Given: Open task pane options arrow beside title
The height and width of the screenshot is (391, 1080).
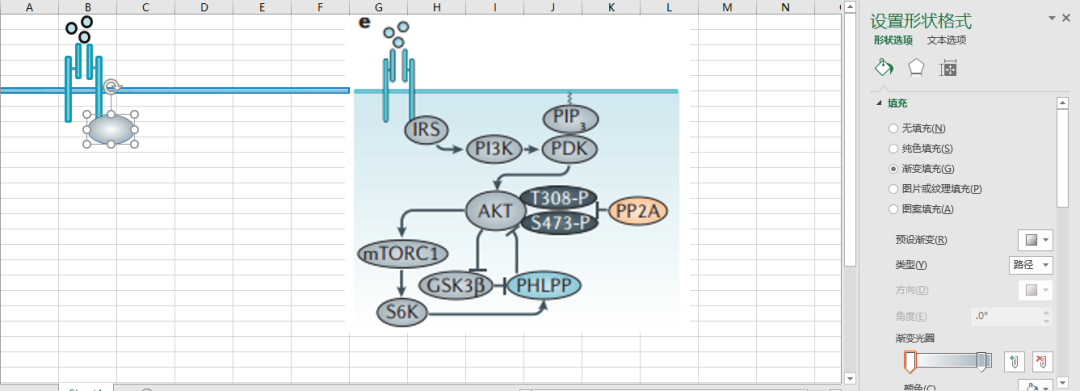Looking at the screenshot, I should pyautogui.click(x=1051, y=19).
